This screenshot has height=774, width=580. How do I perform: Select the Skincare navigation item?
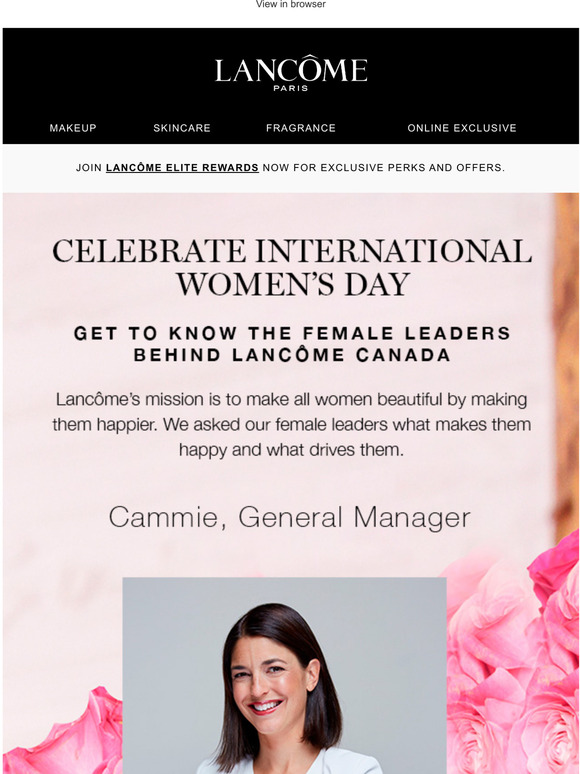[x=182, y=128]
